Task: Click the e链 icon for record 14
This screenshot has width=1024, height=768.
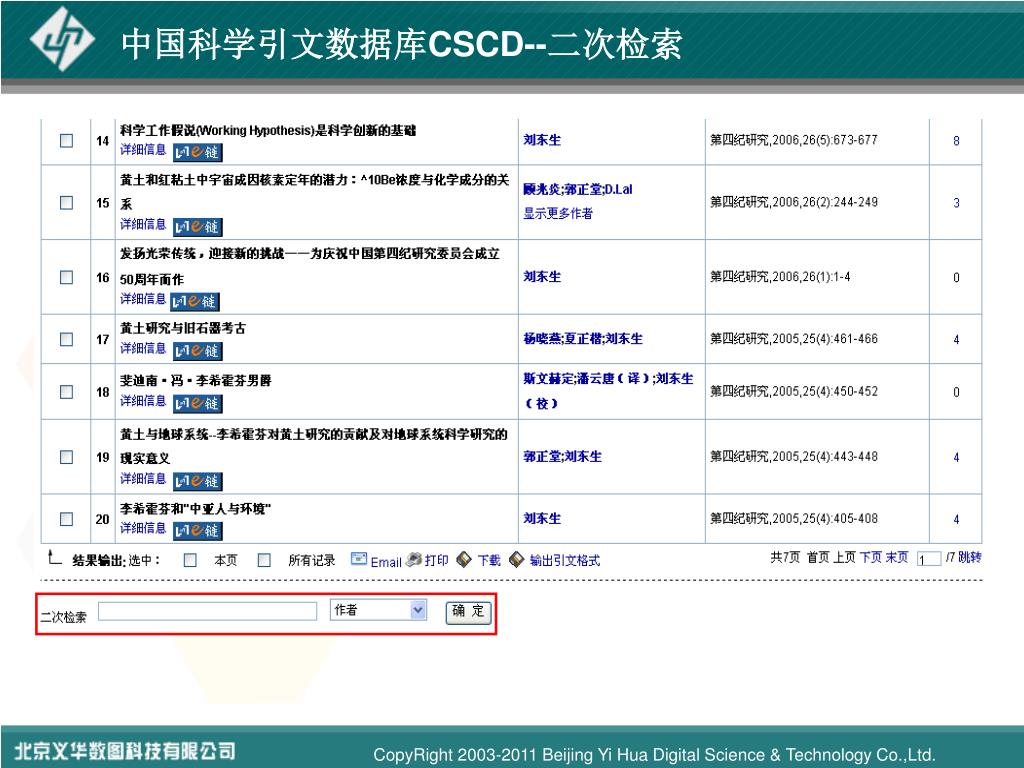Action: (x=198, y=152)
